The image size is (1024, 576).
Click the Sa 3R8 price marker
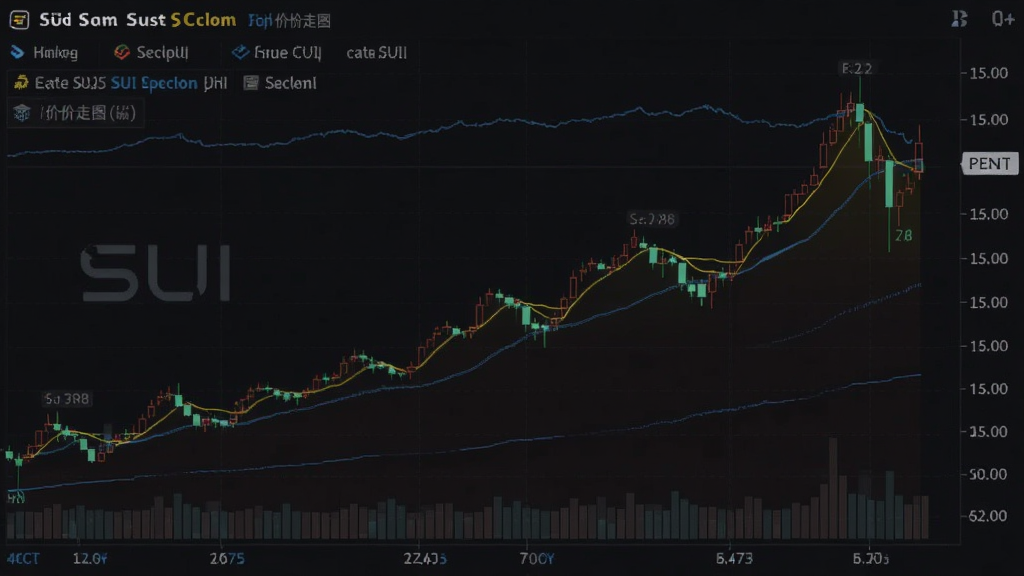pos(67,398)
